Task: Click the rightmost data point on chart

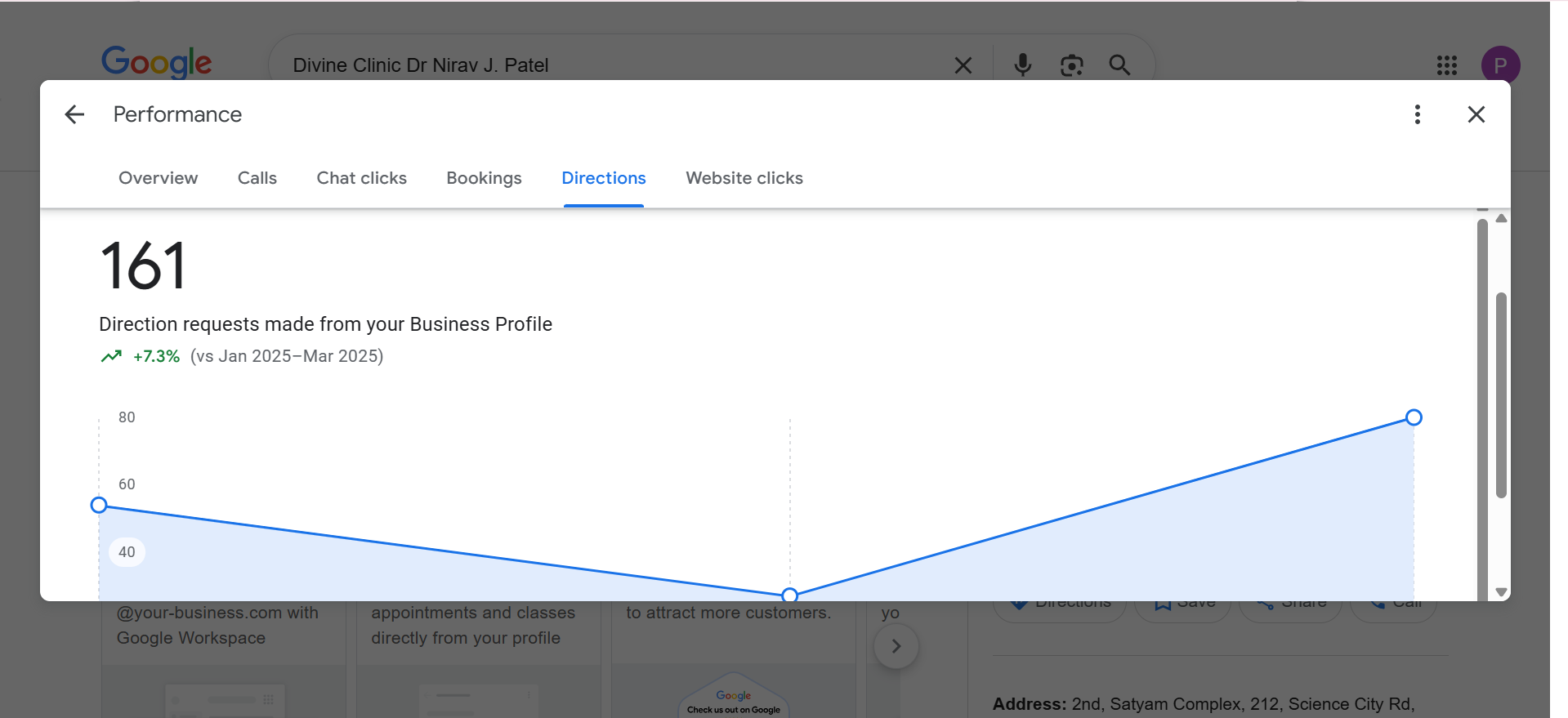Action: [1414, 417]
